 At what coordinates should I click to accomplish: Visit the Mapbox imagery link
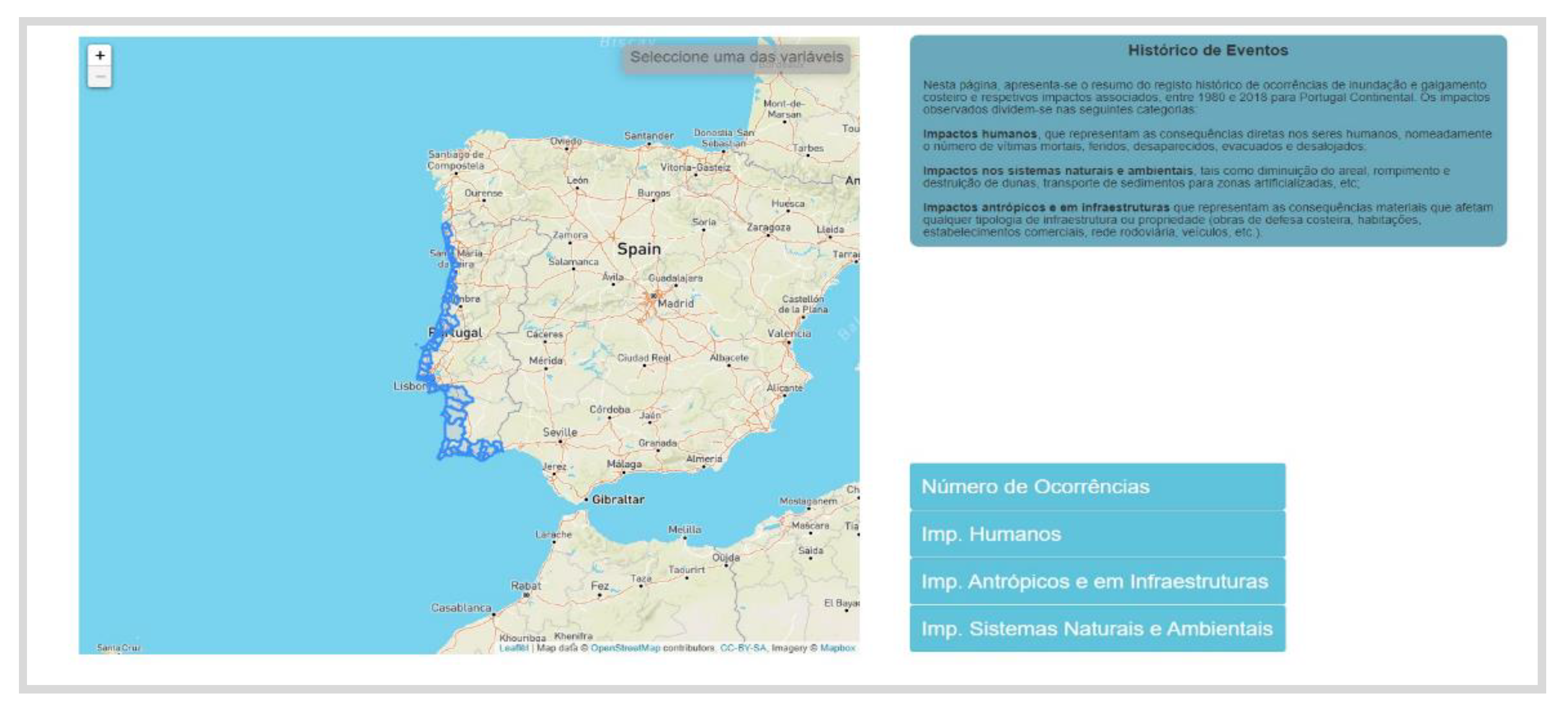838,648
